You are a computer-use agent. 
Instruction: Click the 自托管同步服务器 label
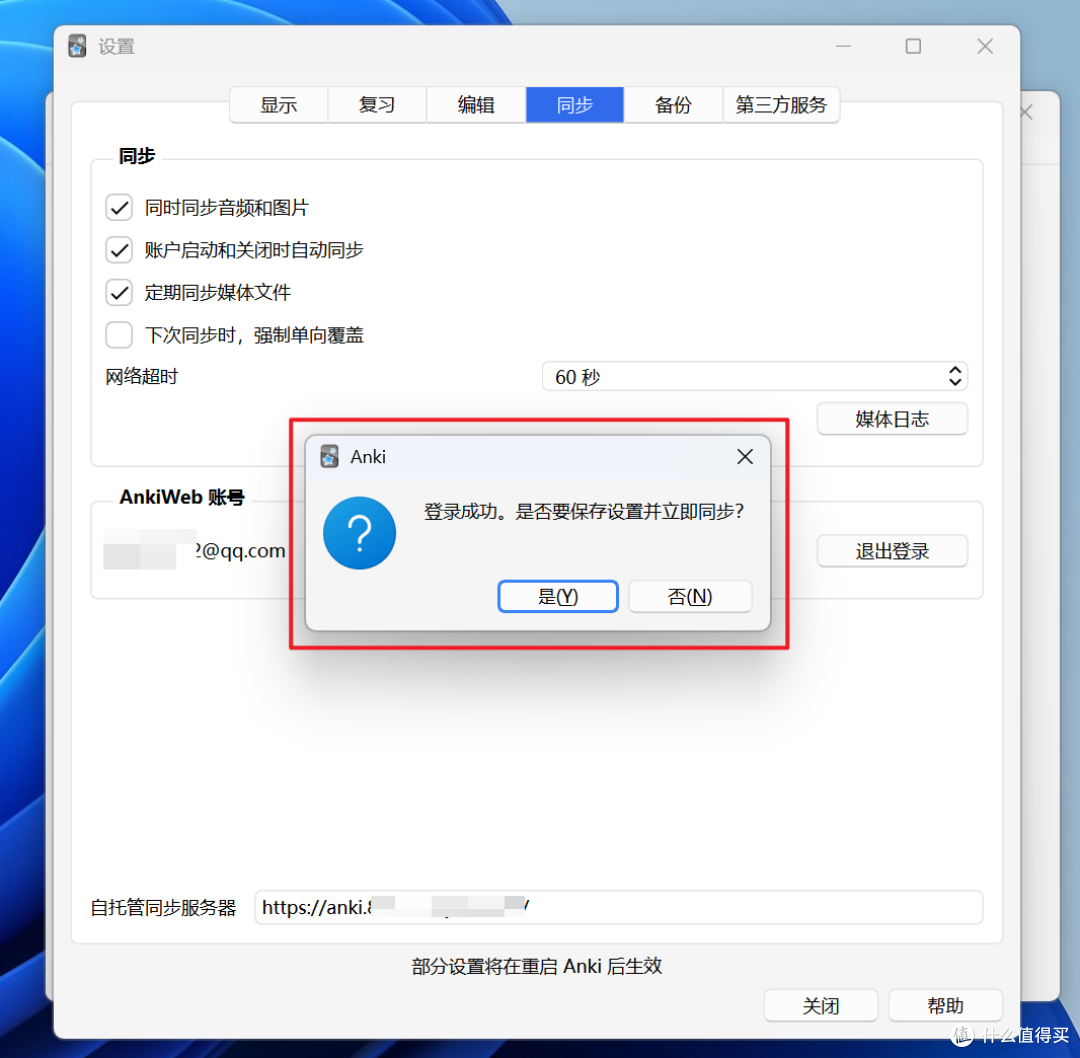163,908
